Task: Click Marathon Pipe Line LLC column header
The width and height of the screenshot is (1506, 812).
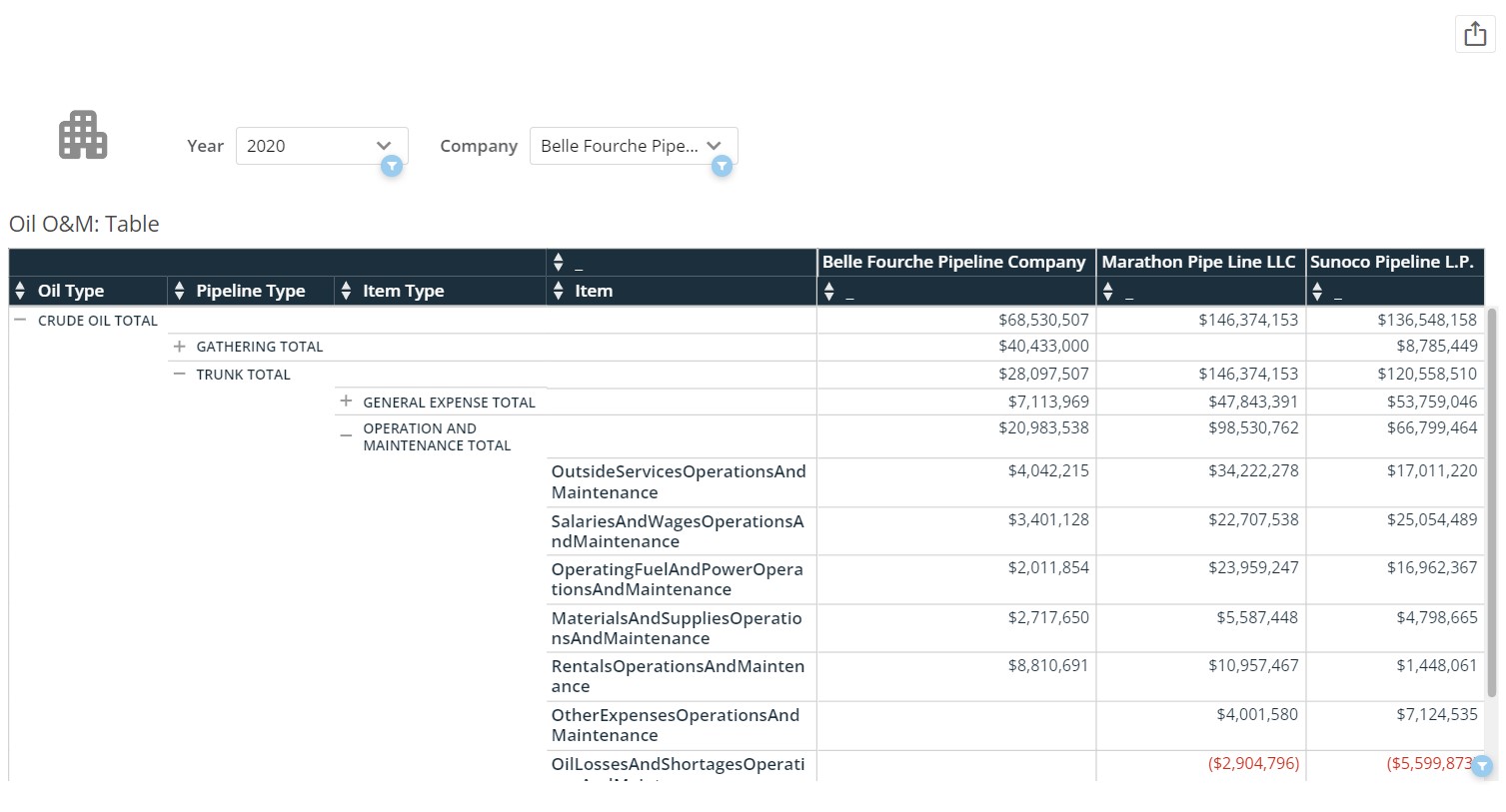Action: coord(1198,262)
